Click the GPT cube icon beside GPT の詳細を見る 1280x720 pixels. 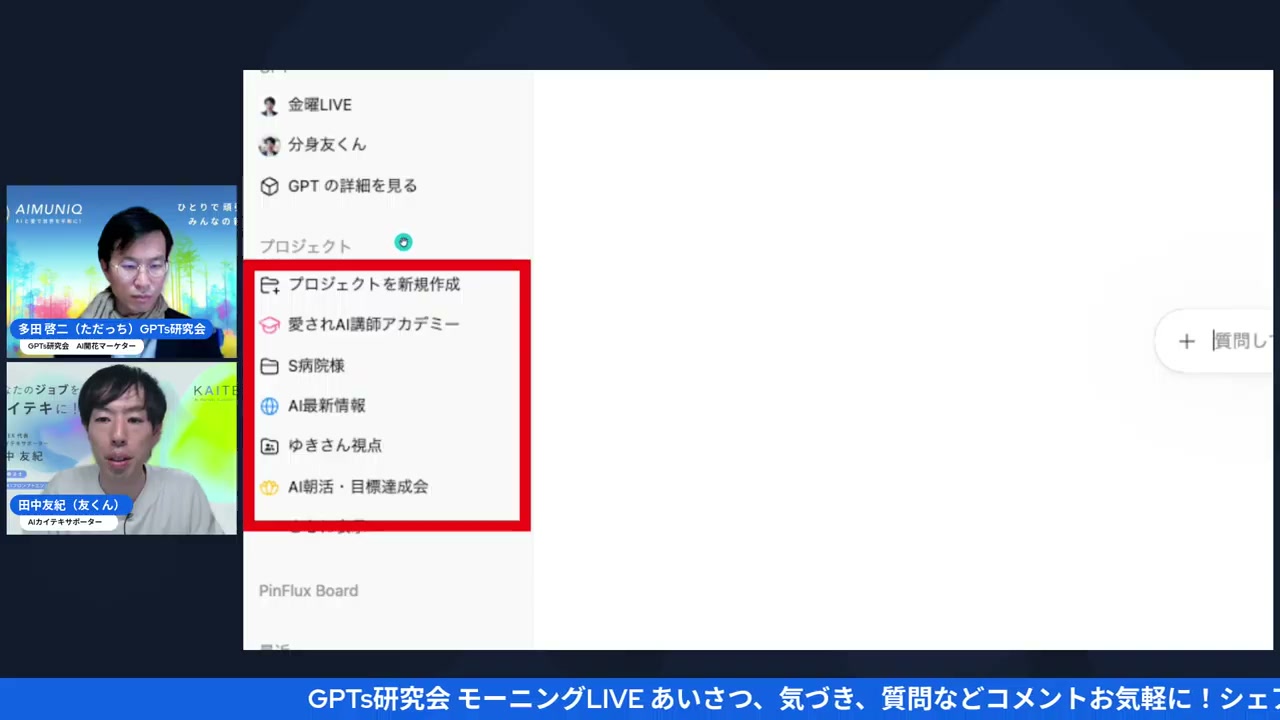[269, 186]
